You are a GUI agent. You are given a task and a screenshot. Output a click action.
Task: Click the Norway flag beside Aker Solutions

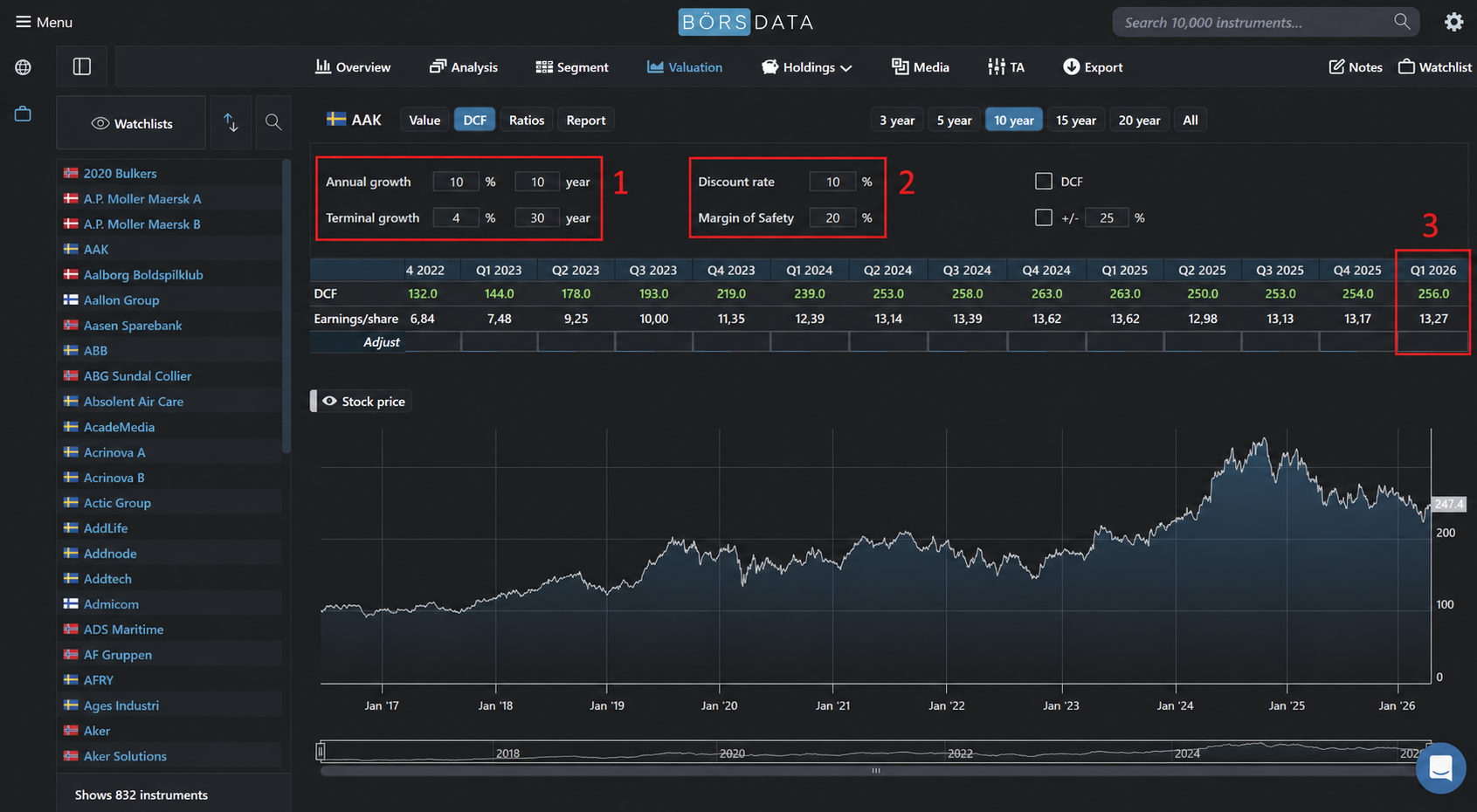71,755
